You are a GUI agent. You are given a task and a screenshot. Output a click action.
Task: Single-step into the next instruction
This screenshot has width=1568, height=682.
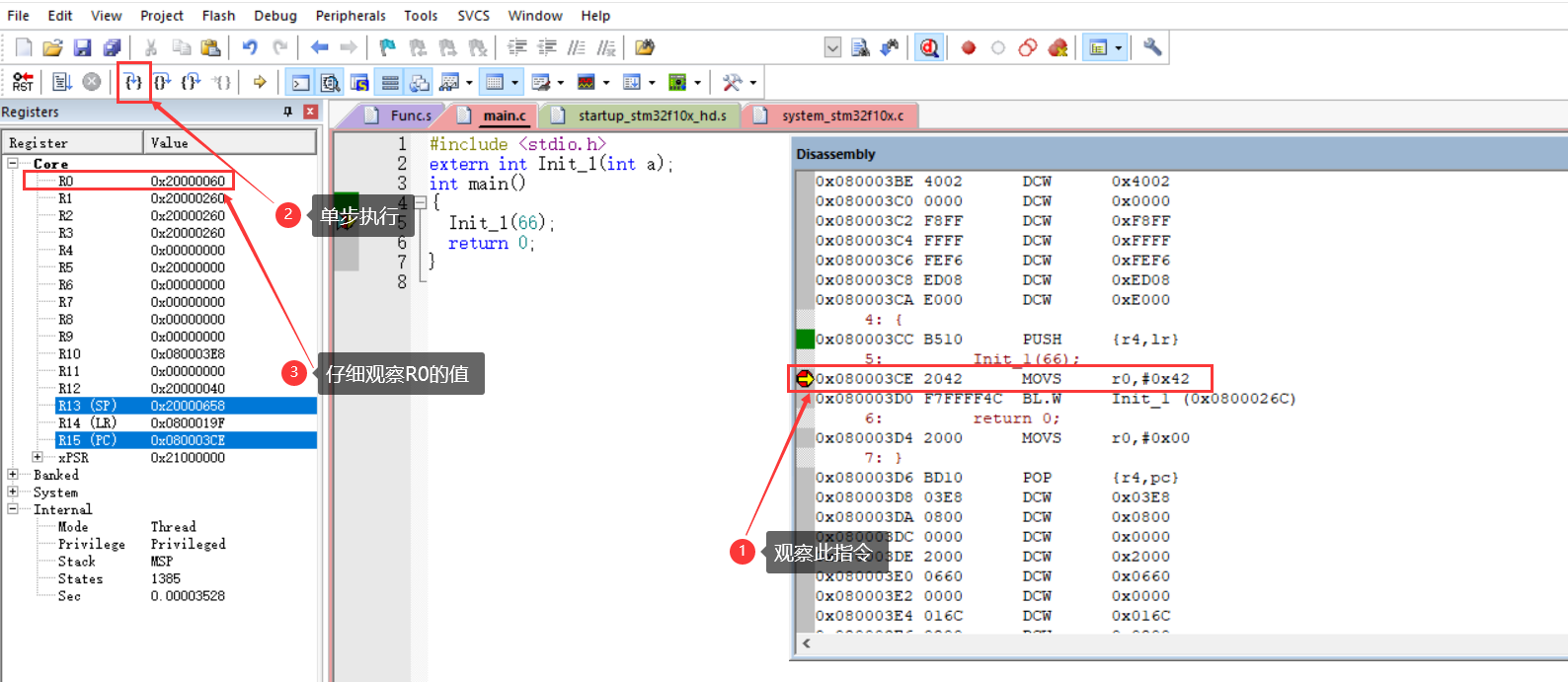click(x=133, y=82)
